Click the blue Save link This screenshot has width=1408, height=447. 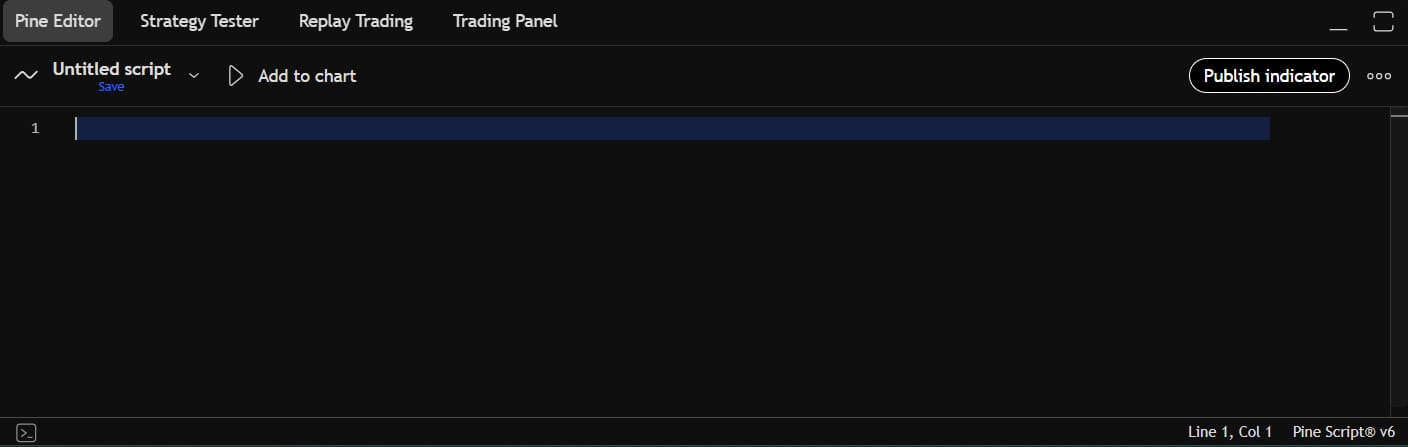point(111,87)
